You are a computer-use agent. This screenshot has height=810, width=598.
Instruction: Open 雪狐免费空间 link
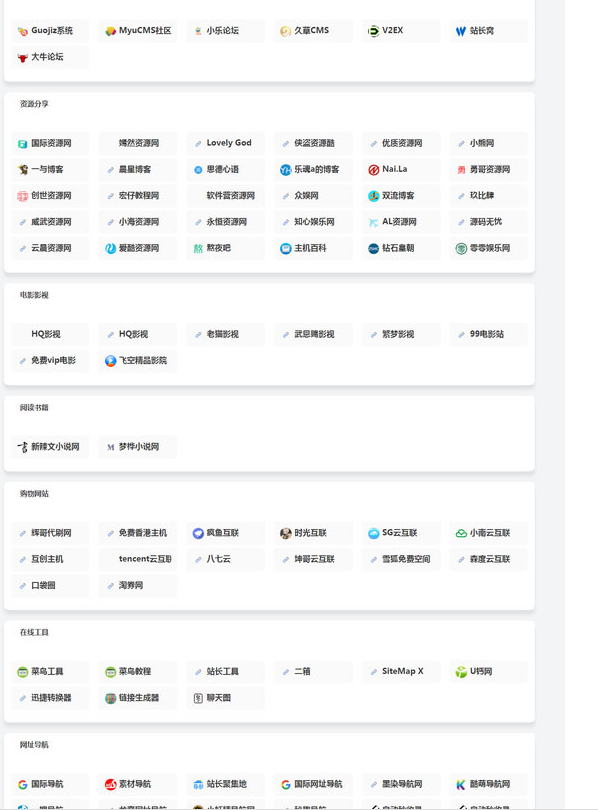point(406,559)
